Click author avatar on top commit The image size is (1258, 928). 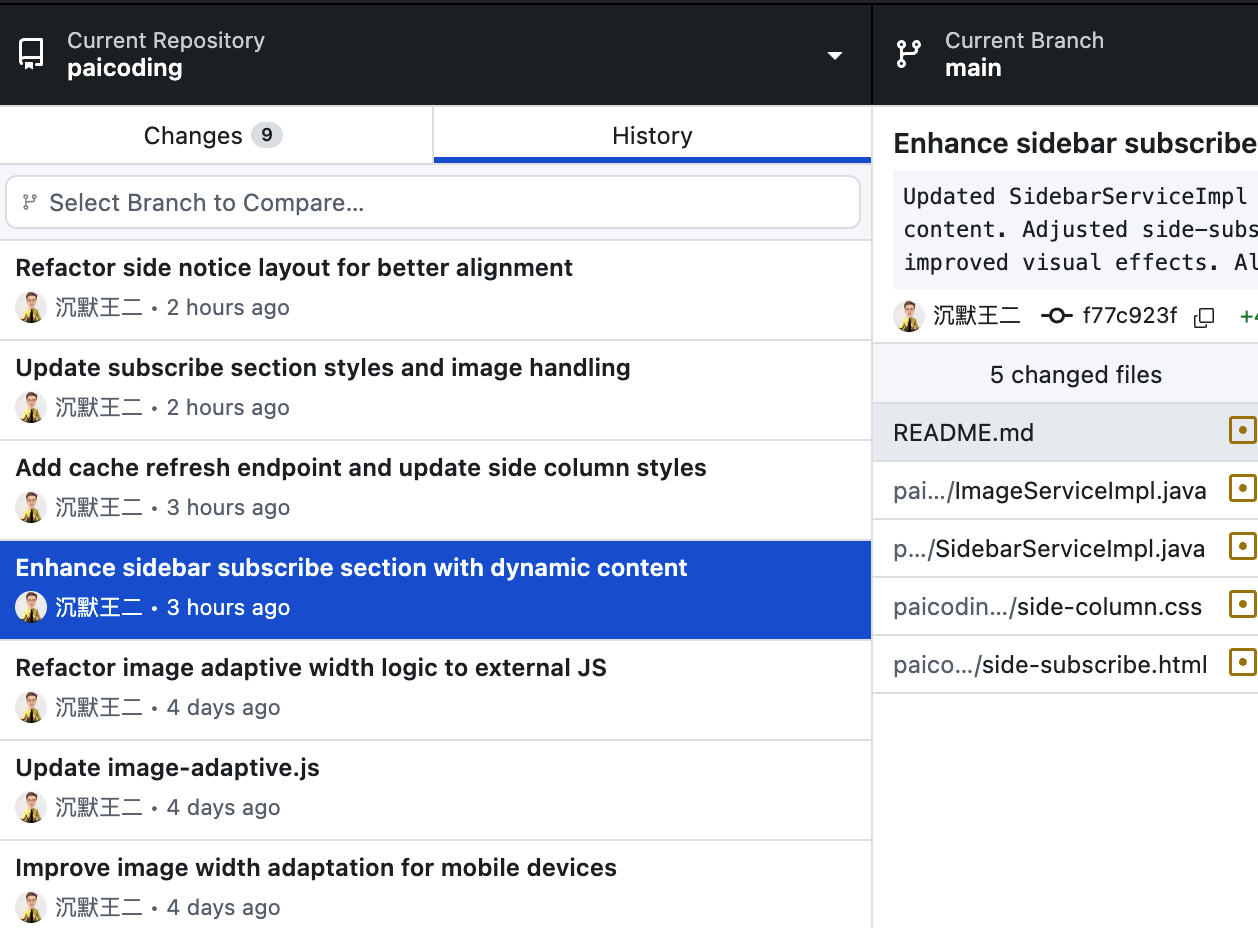[31, 307]
